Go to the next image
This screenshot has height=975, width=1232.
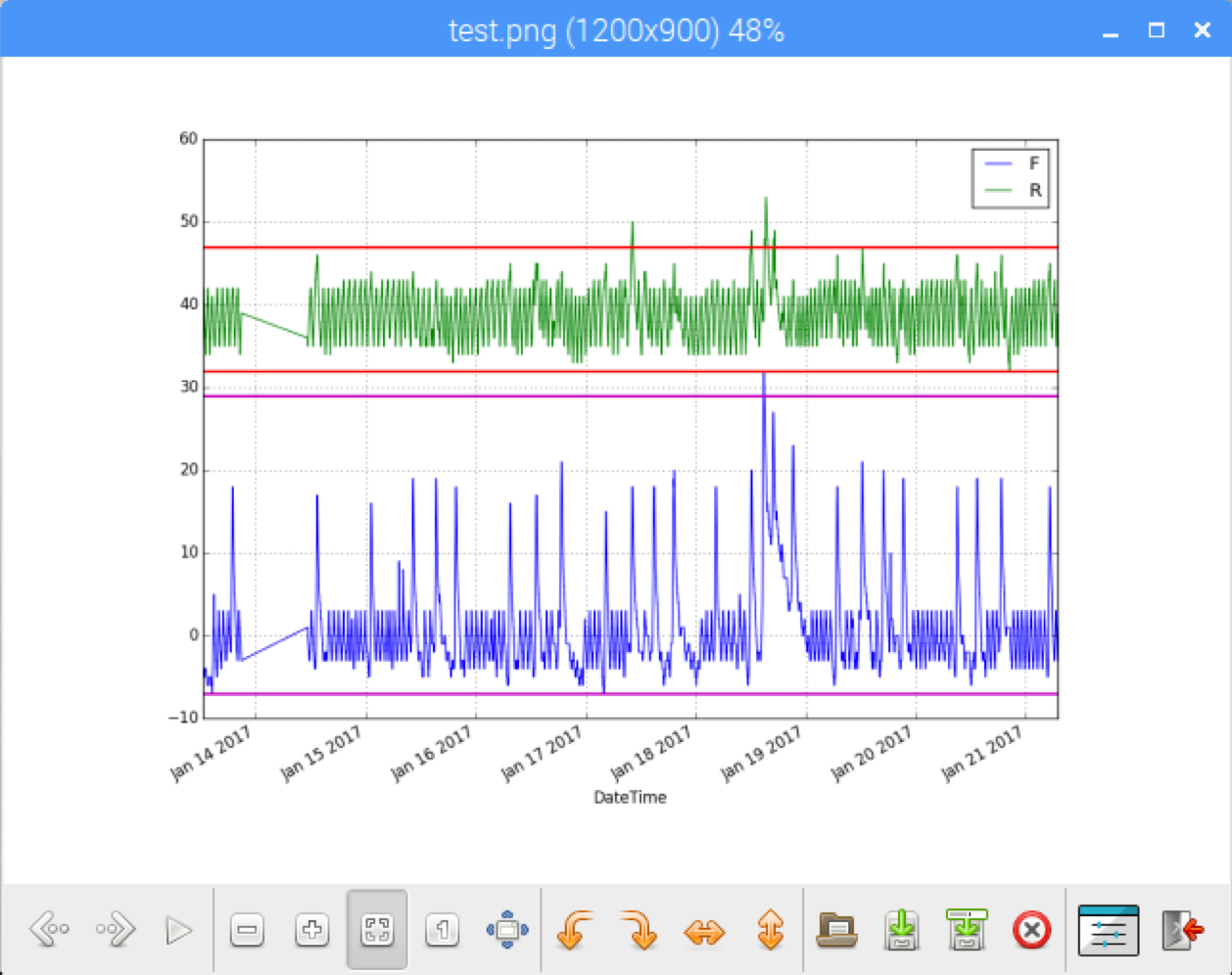click(x=115, y=931)
